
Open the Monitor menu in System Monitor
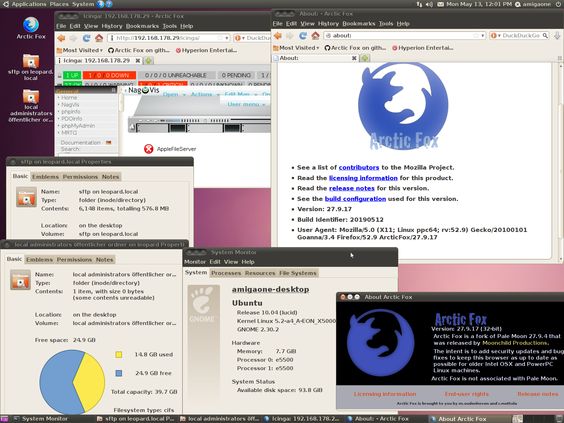click(x=195, y=262)
